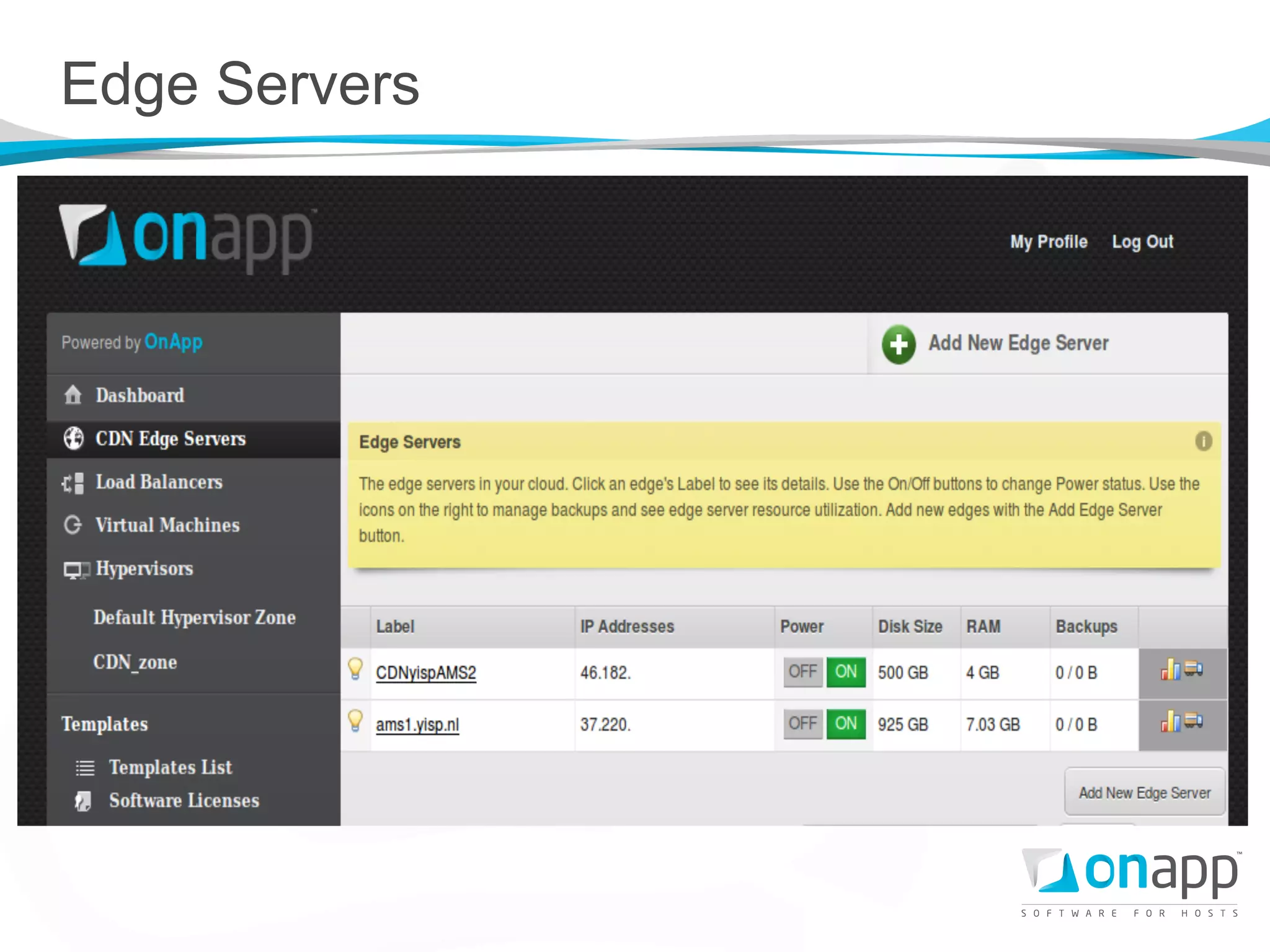Image resolution: width=1270 pixels, height=952 pixels.
Task: Open Hypervisors menu item
Action: [x=144, y=569]
